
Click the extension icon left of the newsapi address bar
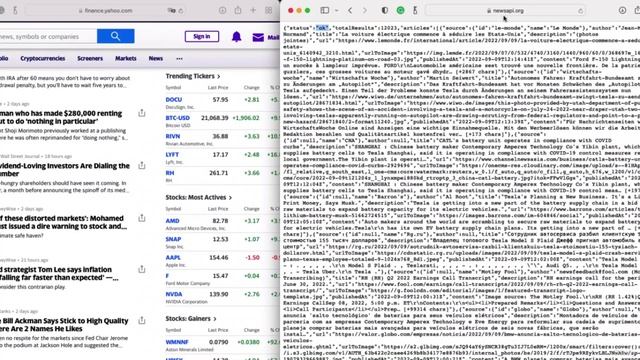(415, 11)
